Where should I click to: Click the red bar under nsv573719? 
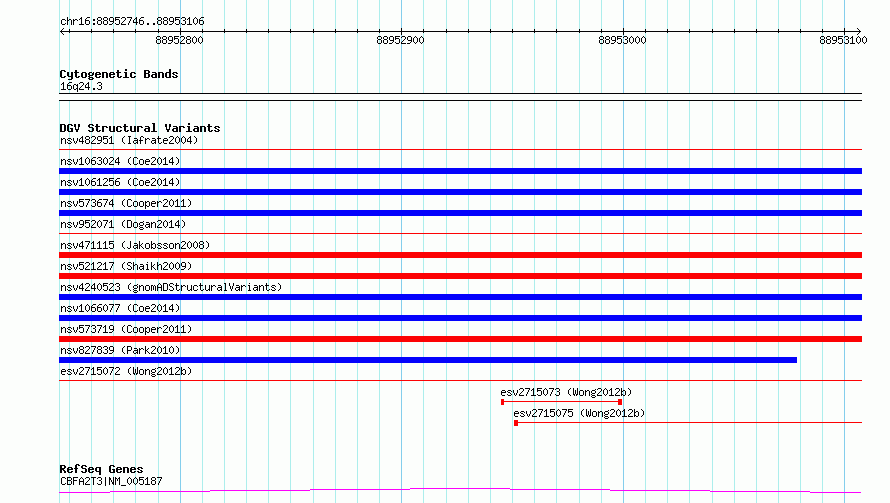460,339
